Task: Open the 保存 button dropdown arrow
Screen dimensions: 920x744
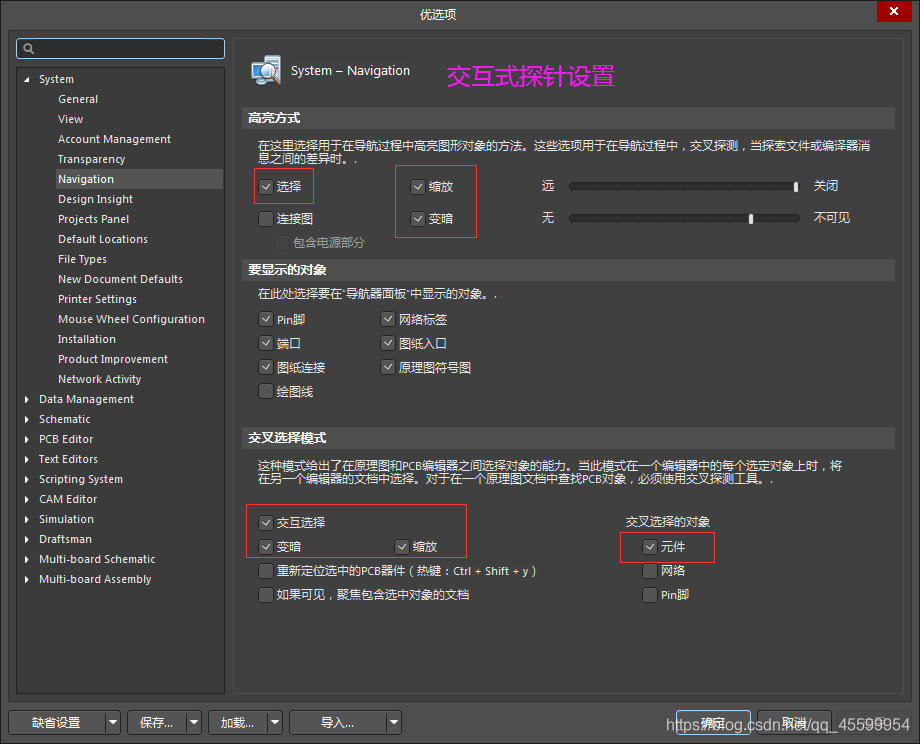Action: [193, 721]
